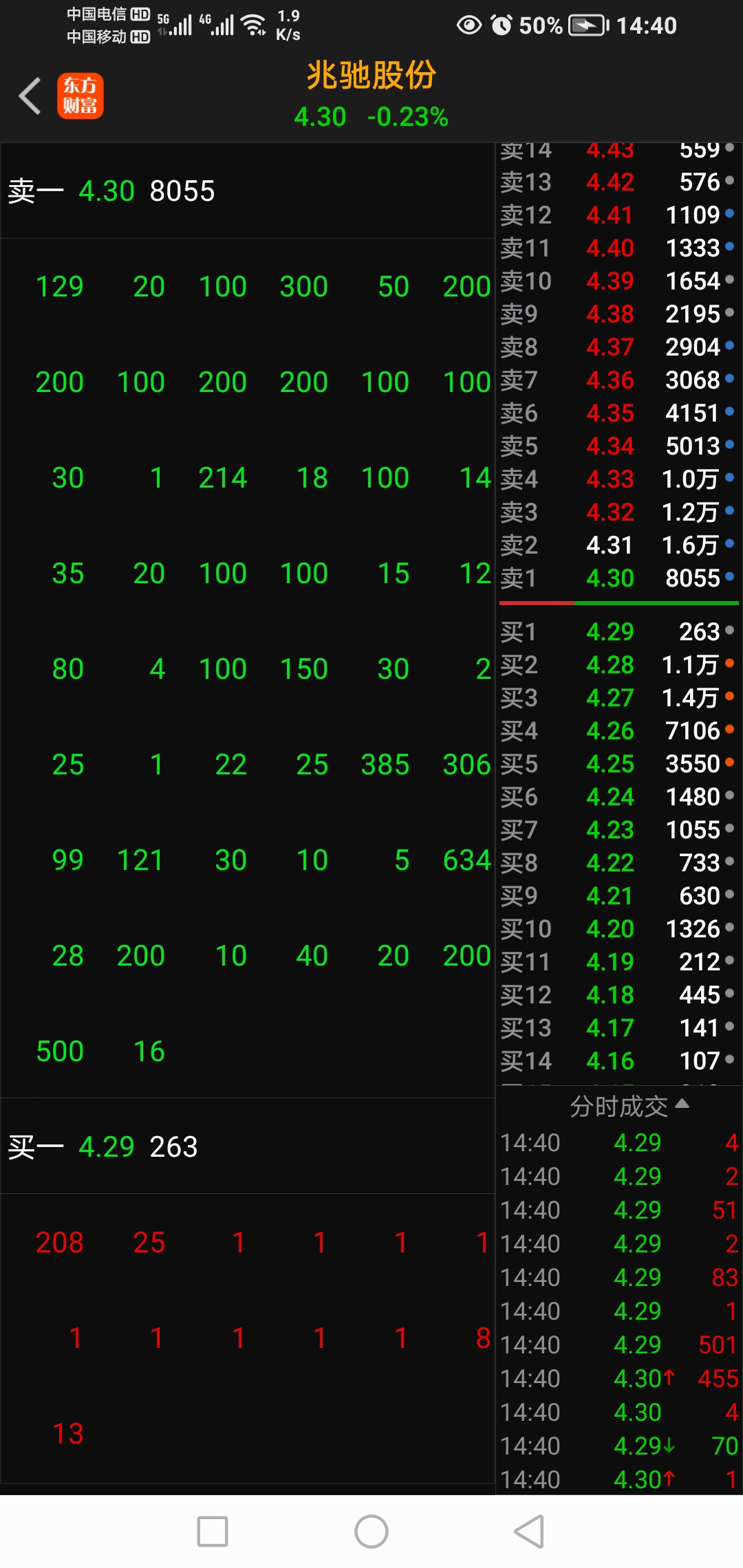Tap the WiFi status icon
The image size is (743, 1568).
255,25
